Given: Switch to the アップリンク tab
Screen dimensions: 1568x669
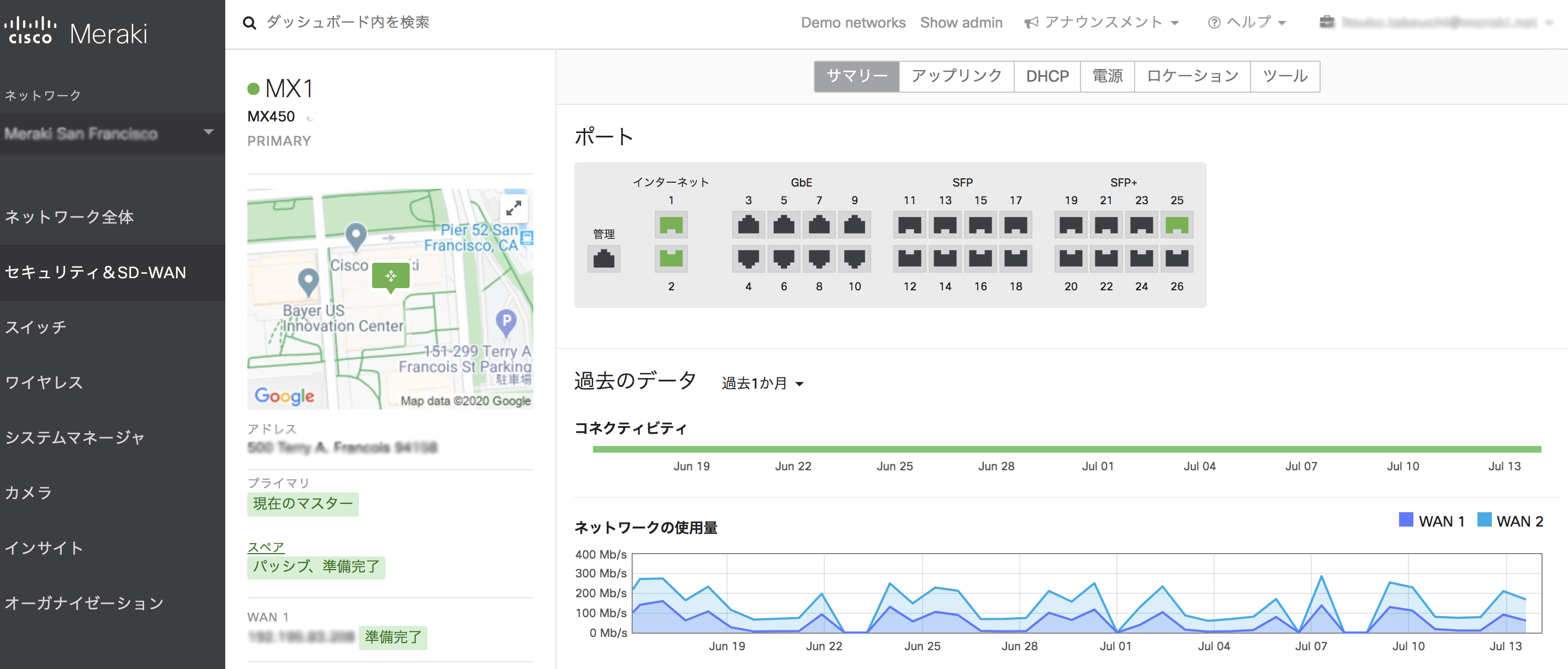Looking at the screenshot, I should pyautogui.click(x=956, y=76).
